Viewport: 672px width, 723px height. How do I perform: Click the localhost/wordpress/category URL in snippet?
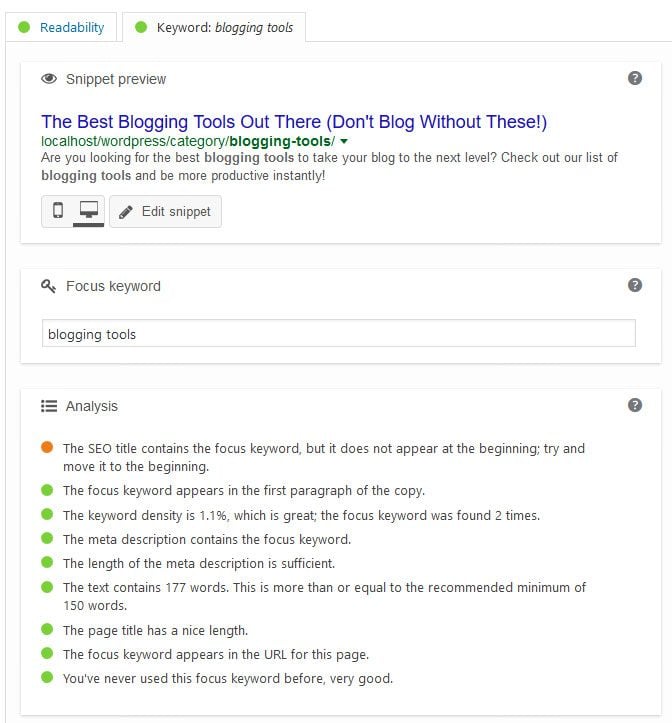[188, 141]
